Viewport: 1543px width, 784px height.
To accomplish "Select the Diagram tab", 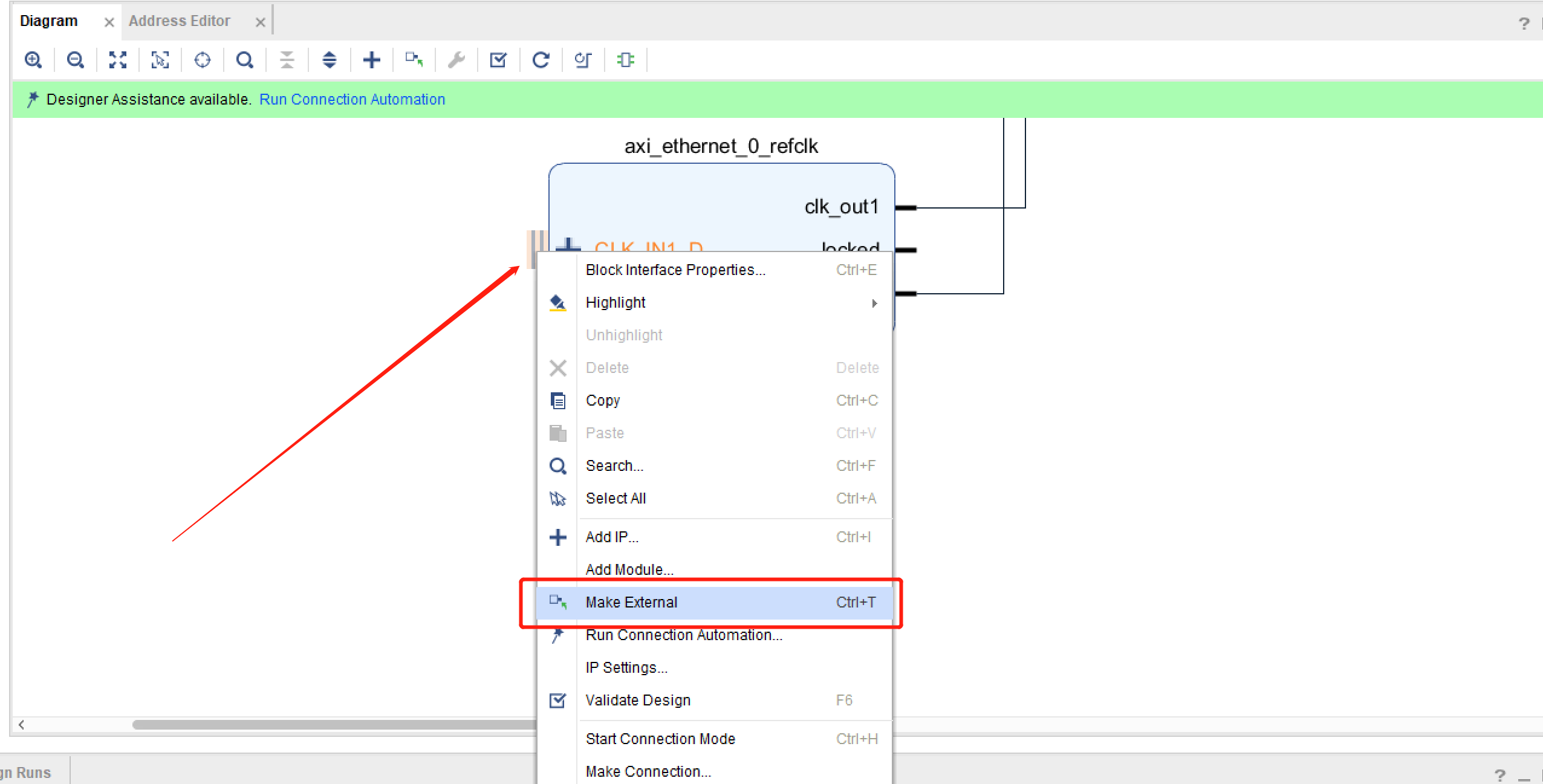I will pos(48,21).
